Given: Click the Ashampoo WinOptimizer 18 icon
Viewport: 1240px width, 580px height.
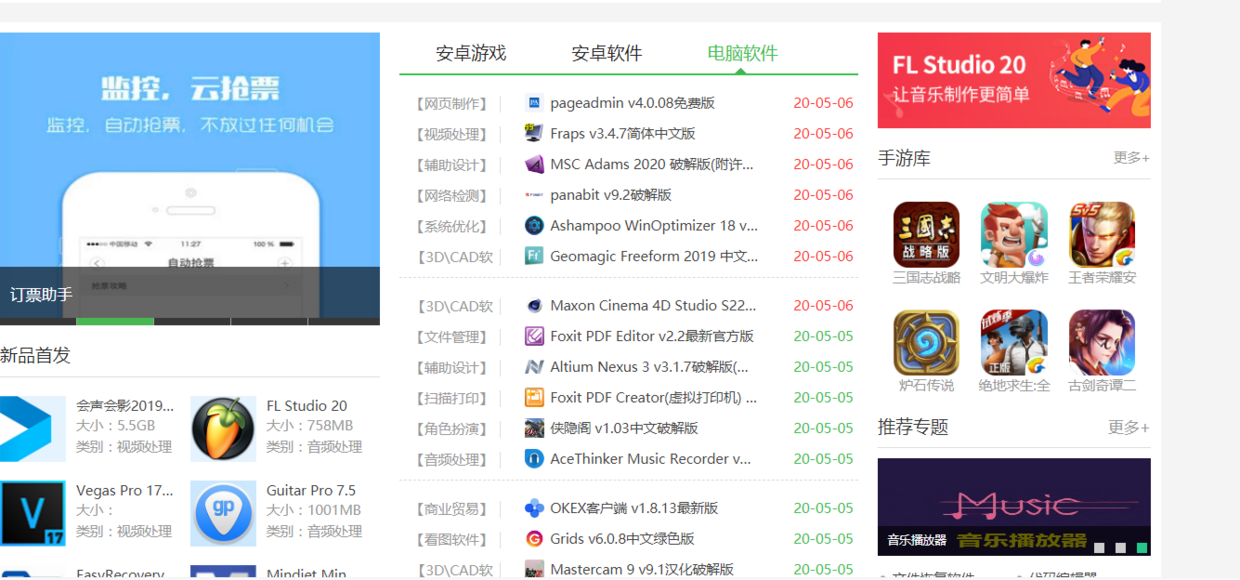Looking at the screenshot, I should coord(534,226).
